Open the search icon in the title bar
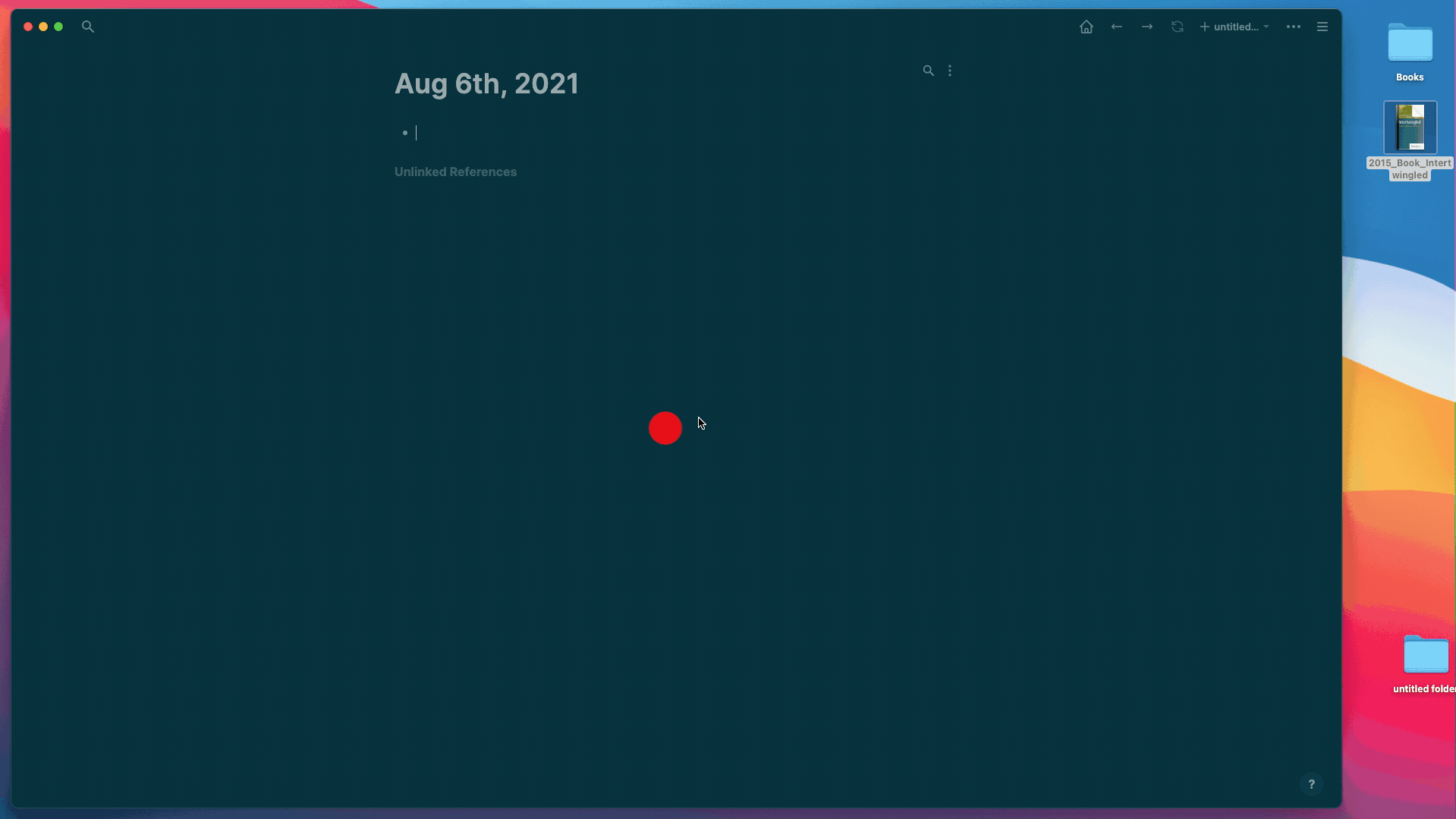Screen dimensions: 1456x819 tap(88, 27)
